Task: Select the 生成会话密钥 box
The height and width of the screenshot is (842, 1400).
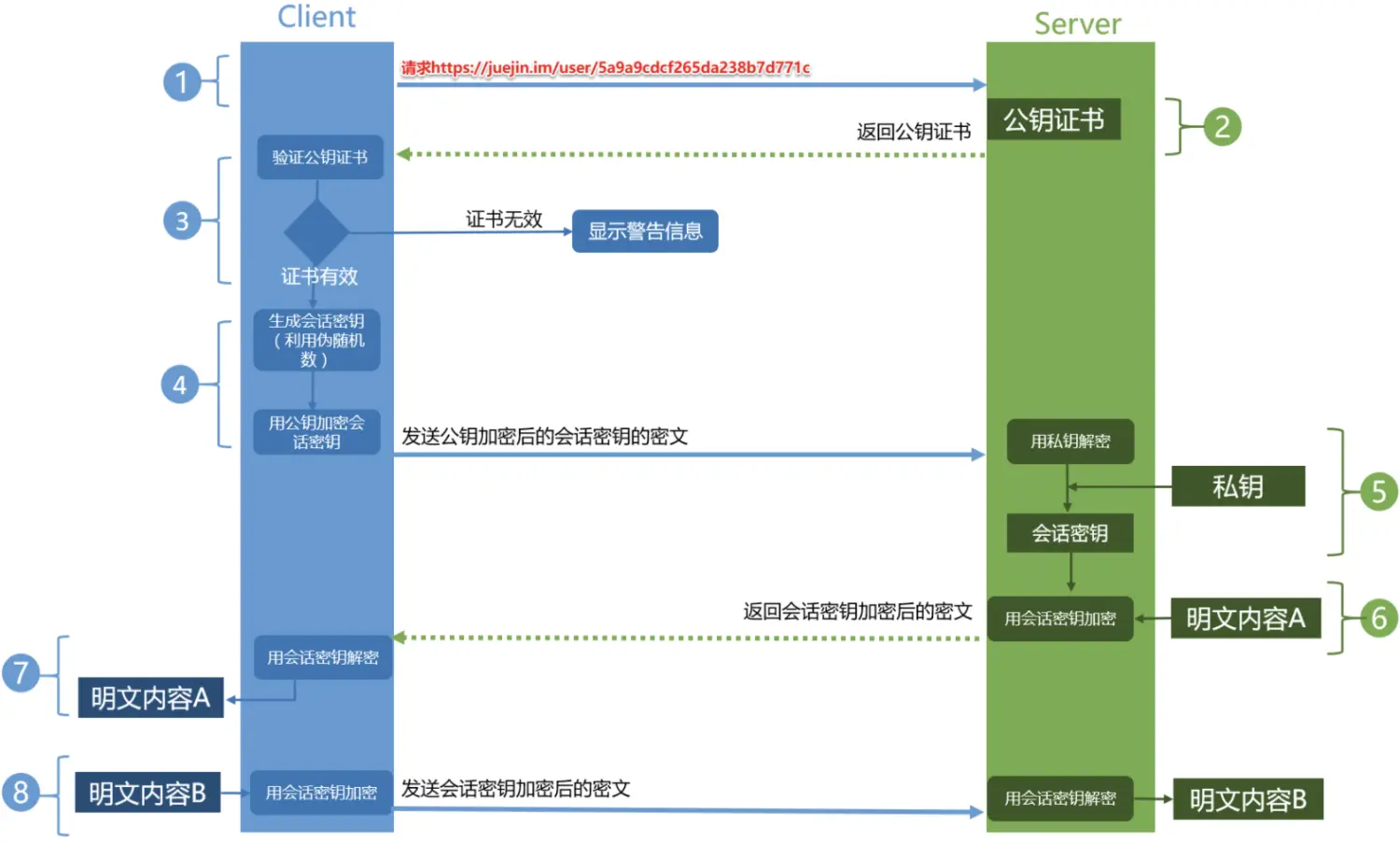Action: (x=316, y=340)
